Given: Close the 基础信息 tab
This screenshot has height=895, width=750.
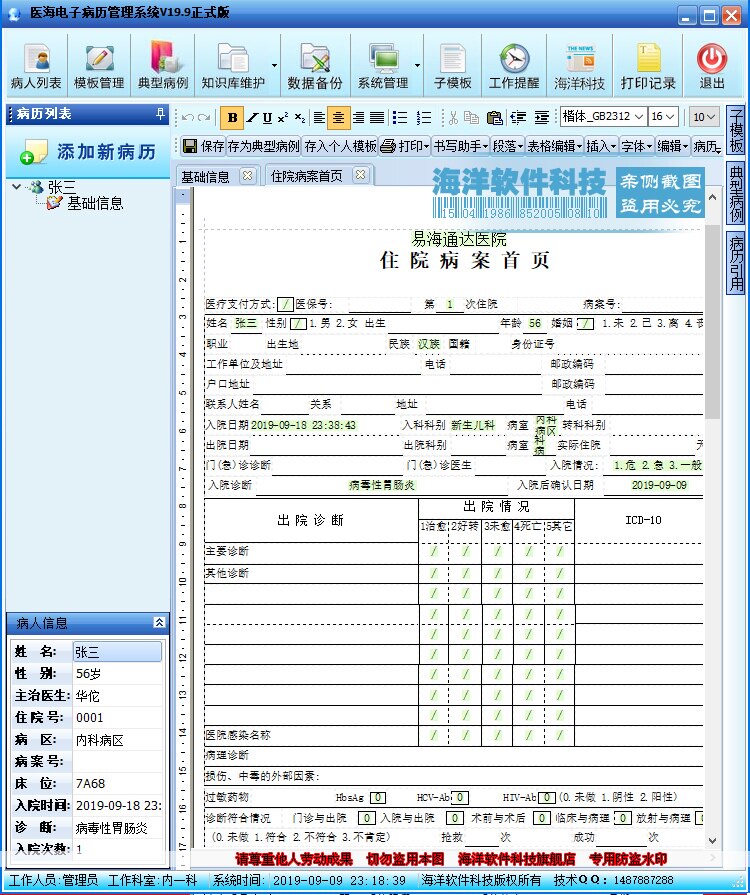Looking at the screenshot, I should (247, 175).
